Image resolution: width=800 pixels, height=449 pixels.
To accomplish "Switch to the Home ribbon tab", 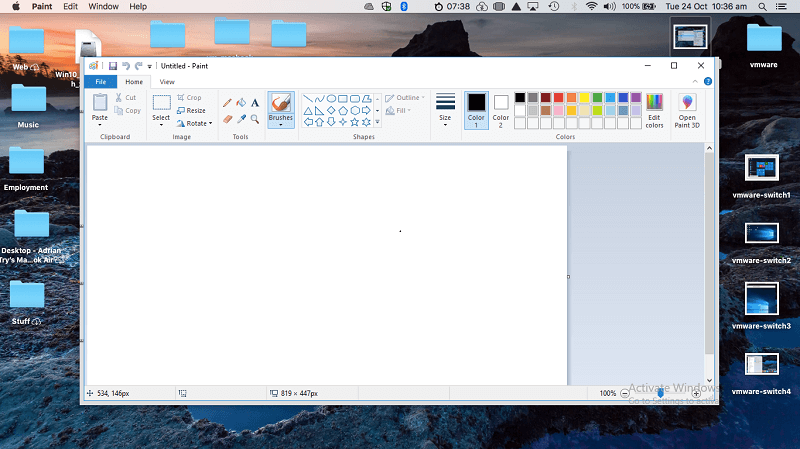I will coord(134,82).
